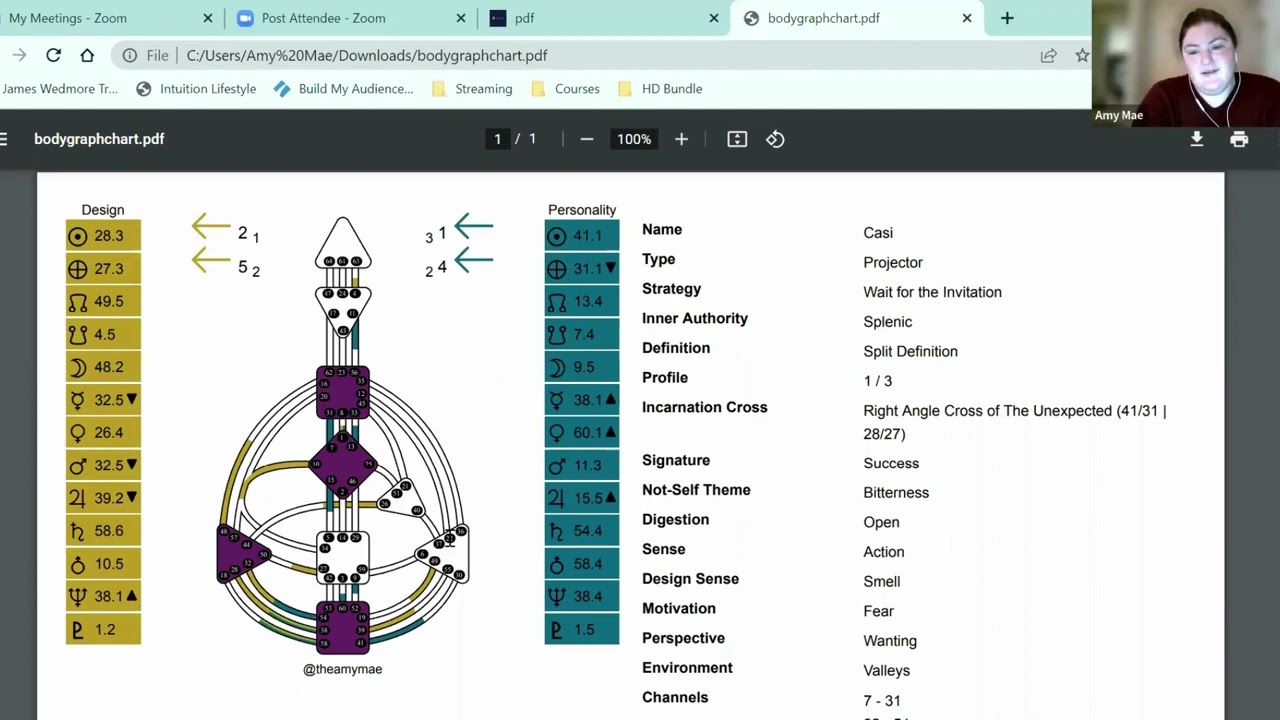Click the Personality Pluto 1.5 cell
This screenshot has height=720, width=1280.
(582, 630)
